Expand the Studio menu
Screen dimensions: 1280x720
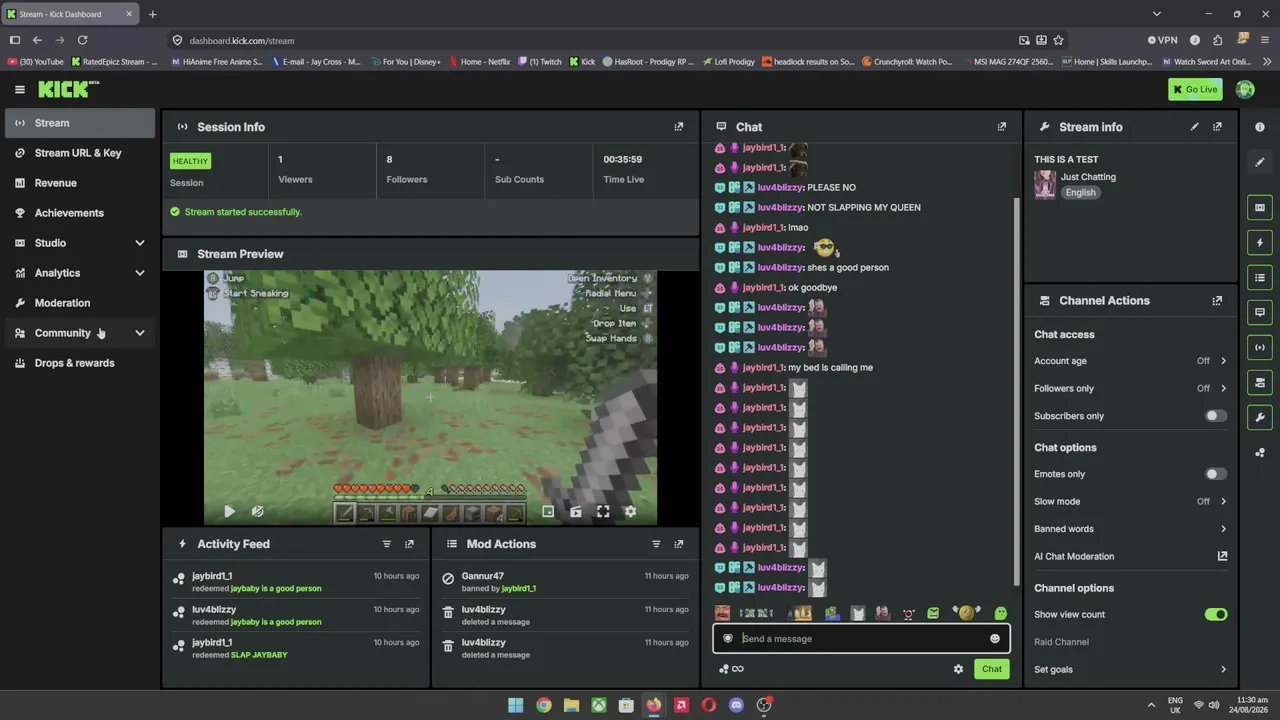(80, 243)
